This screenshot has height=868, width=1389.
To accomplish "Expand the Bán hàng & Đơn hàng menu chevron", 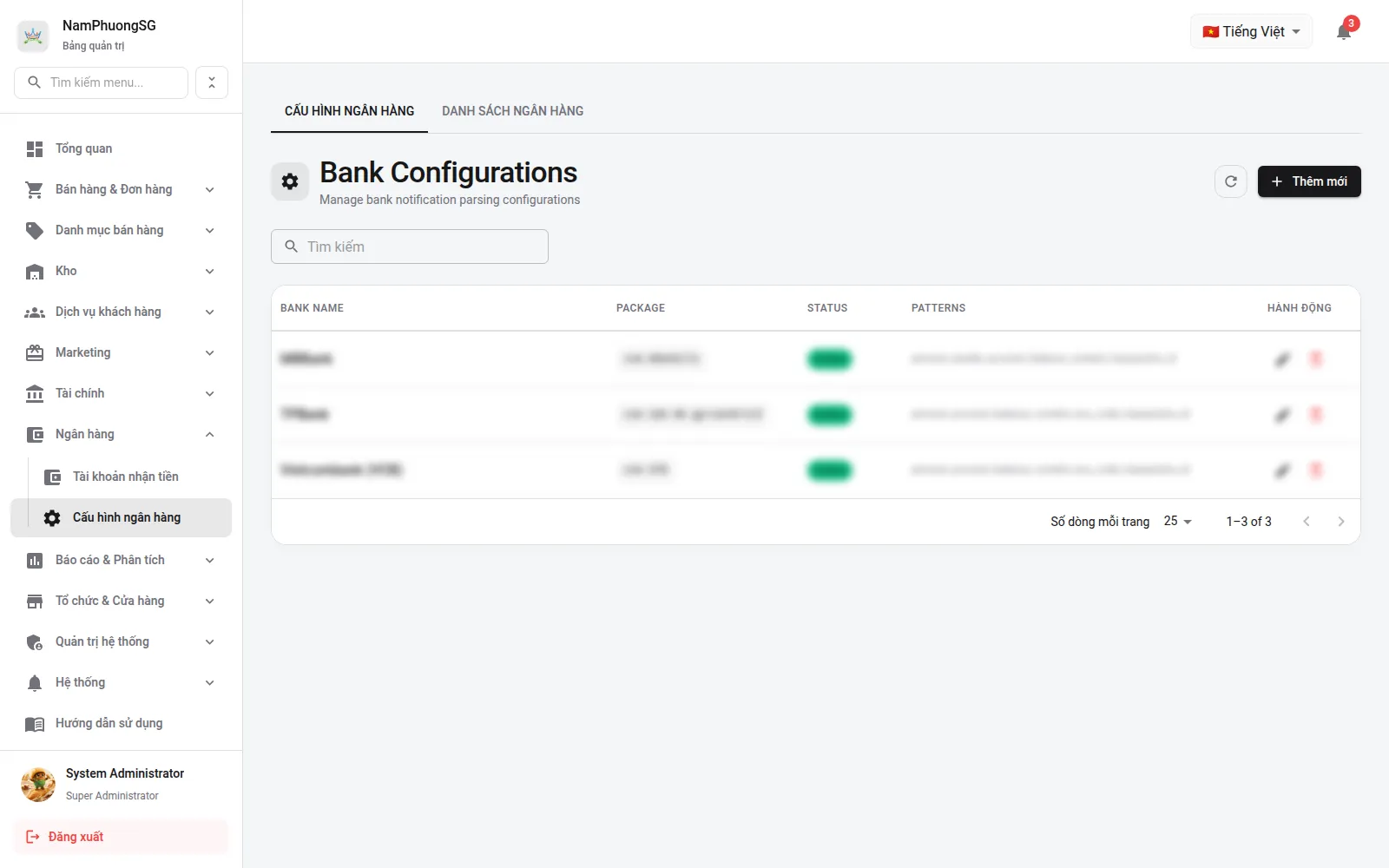I will pos(209,190).
